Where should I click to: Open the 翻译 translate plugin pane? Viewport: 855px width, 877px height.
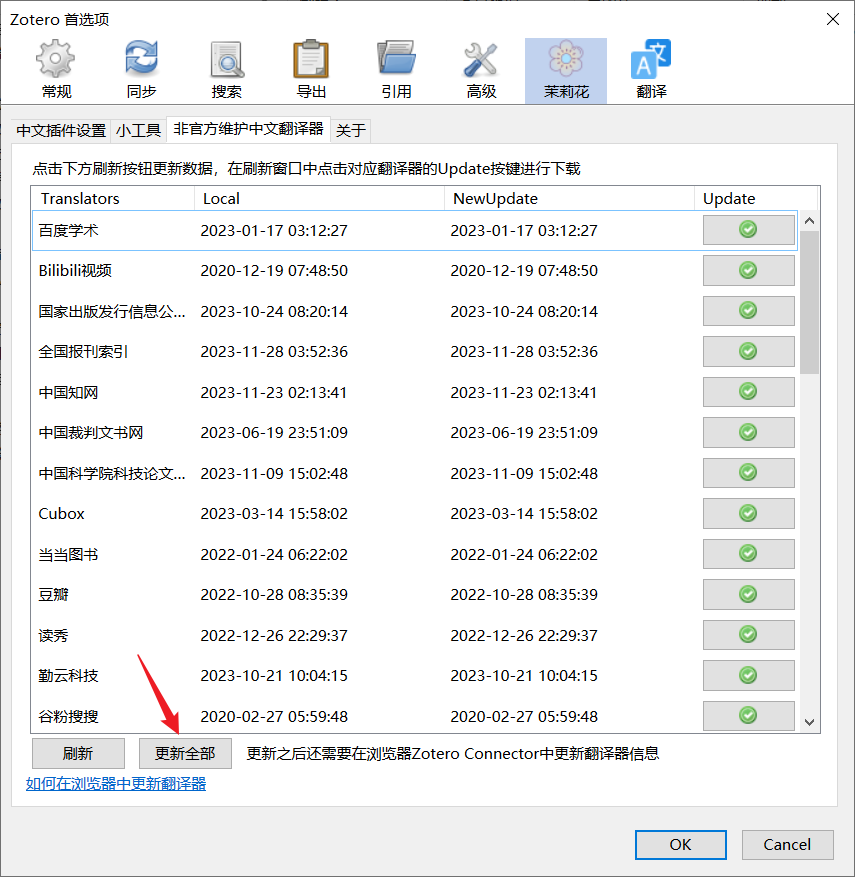coord(651,70)
